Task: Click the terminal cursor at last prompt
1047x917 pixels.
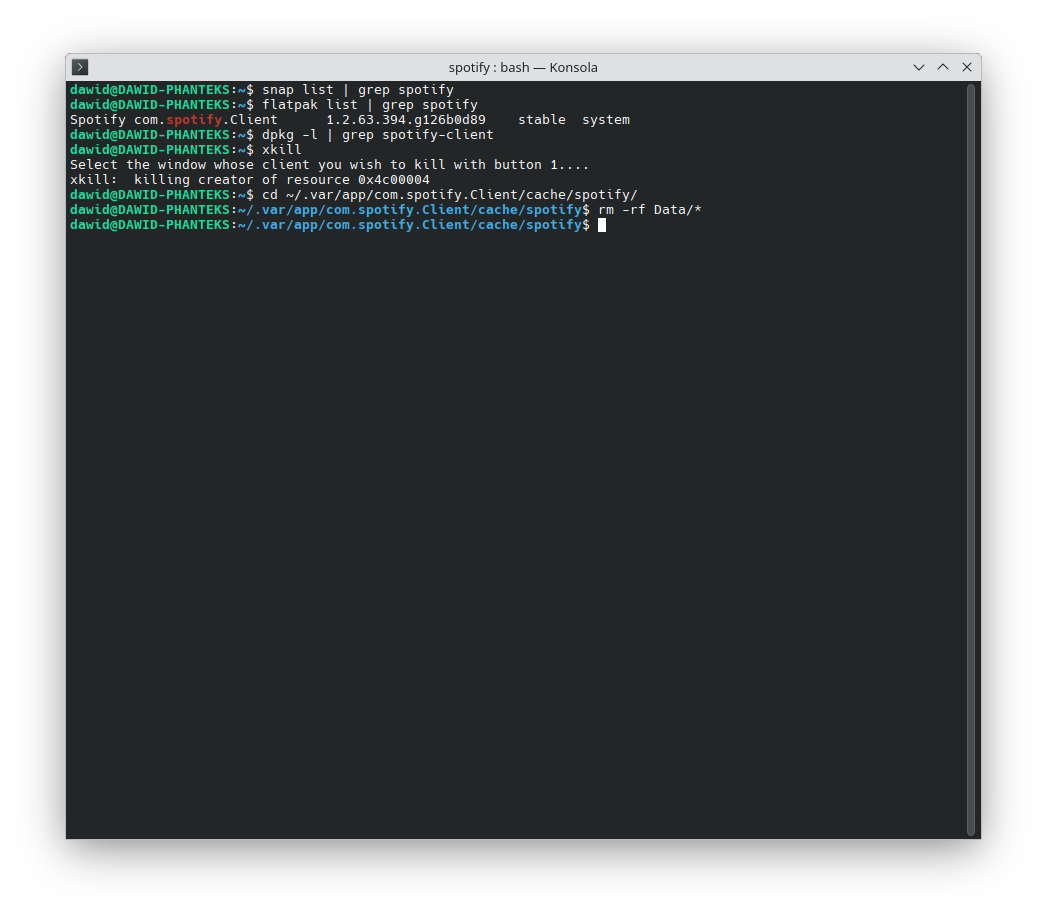Action: pyautogui.click(x=602, y=225)
